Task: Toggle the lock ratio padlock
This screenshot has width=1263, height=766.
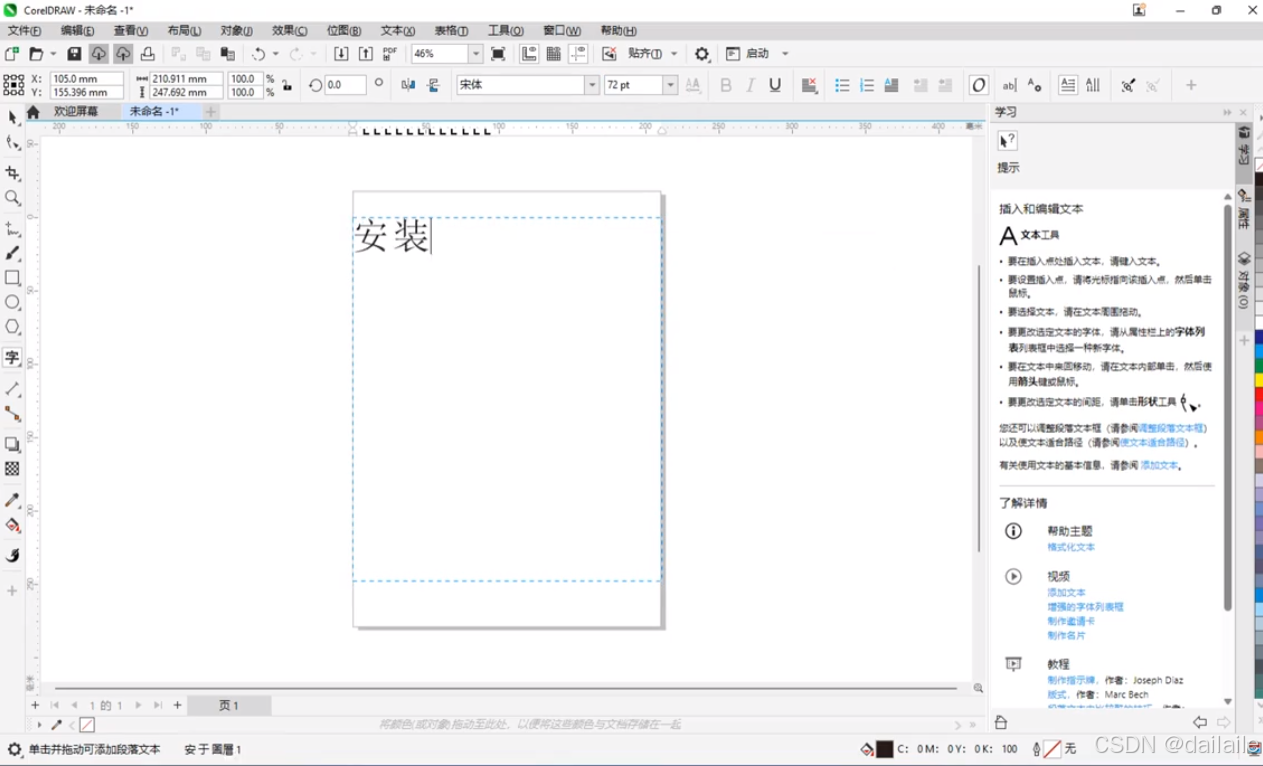Action: (x=287, y=86)
